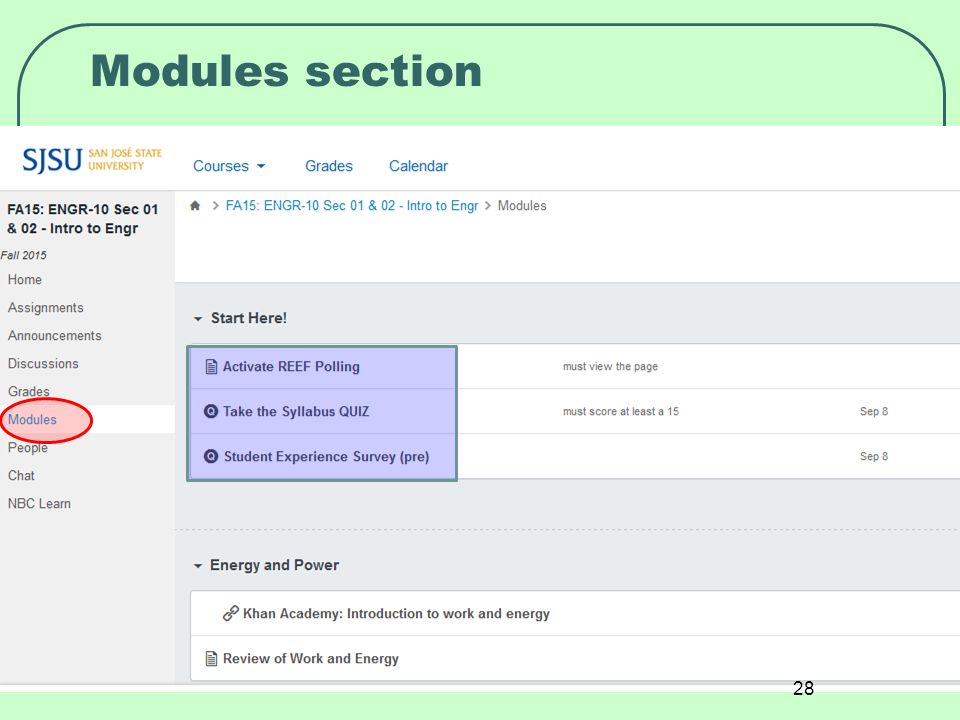
Task: Click link icon beside Khan Academy item
Action: pos(230,613)
